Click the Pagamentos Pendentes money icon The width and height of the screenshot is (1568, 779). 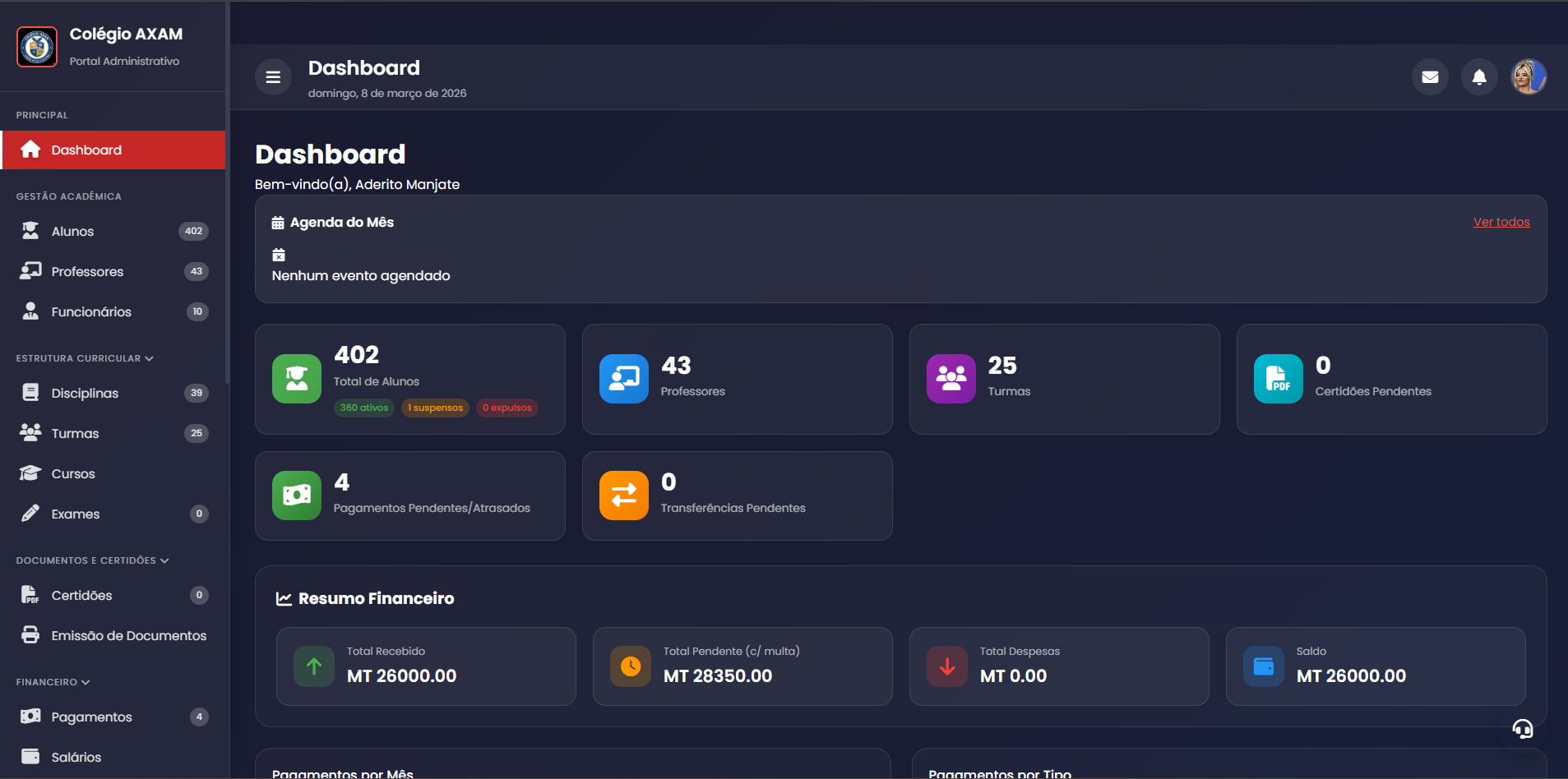tap(296, 496)
